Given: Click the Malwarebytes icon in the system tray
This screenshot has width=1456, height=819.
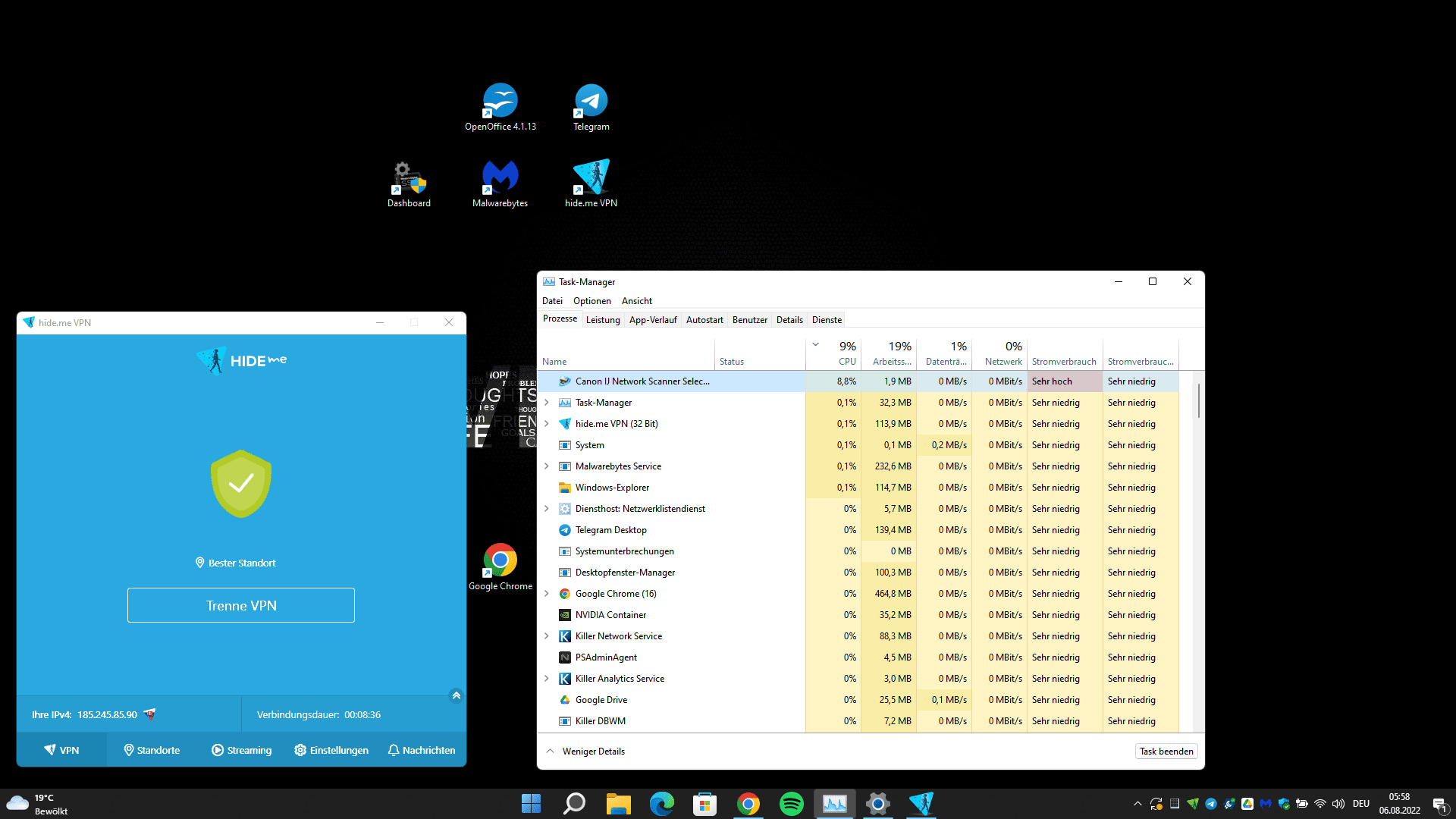Looking at the screenshot, I should coord(1266,804).
